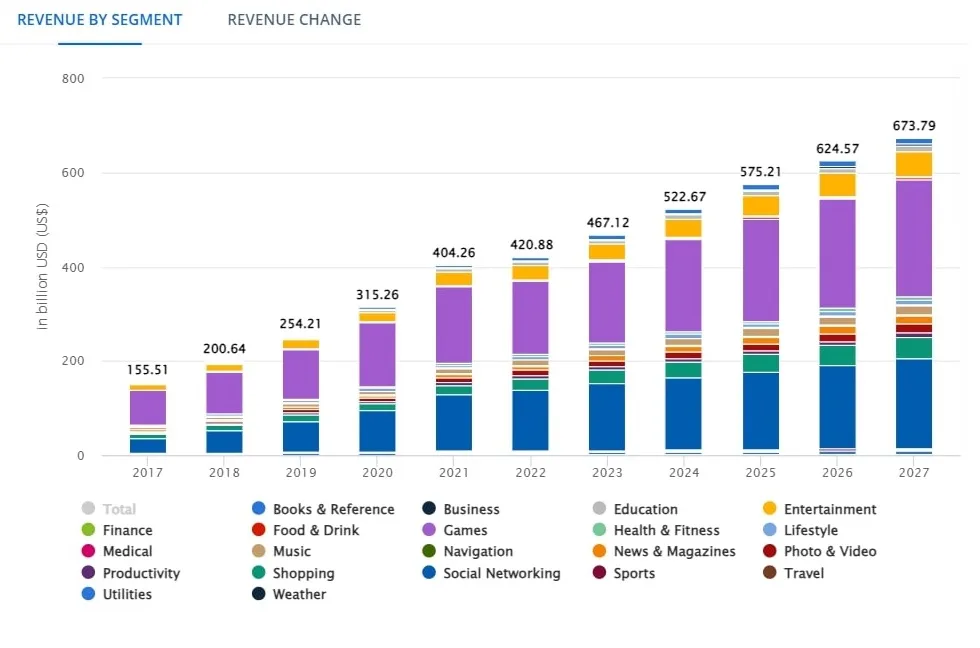Click the 2018 stacked bar

(224, 409)
